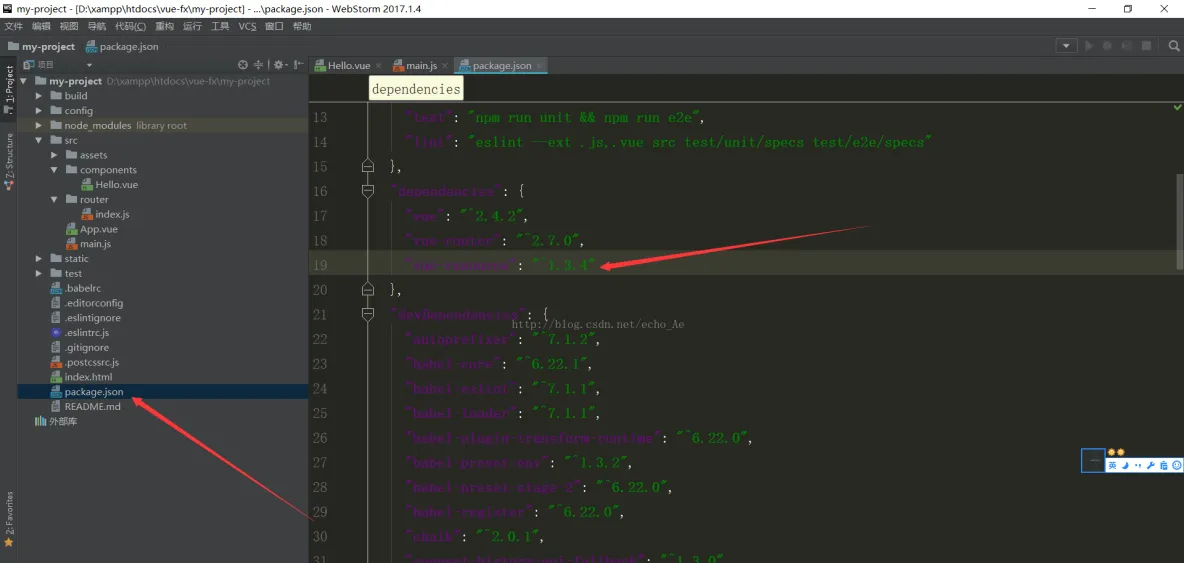The width and height of the screenshot is (1184, 563).
Task: Collapse the components folder
Action: point(54,170)
